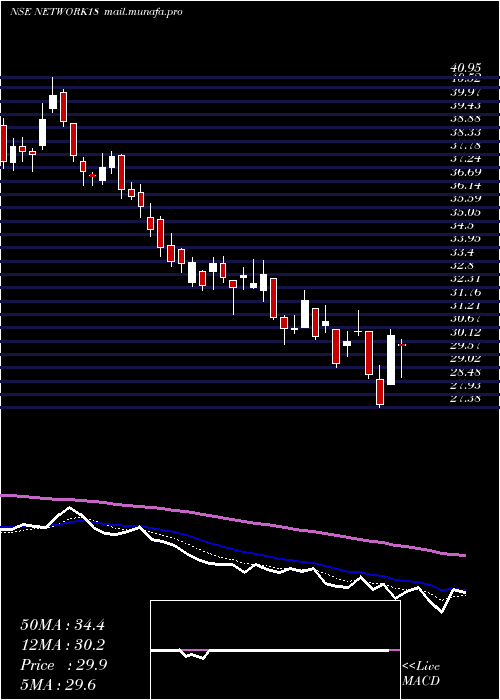Image resolution: width=500 pixels, height=700 pixels.
Task: Select the 39.43 price level label
Action: tap(465, 105)
